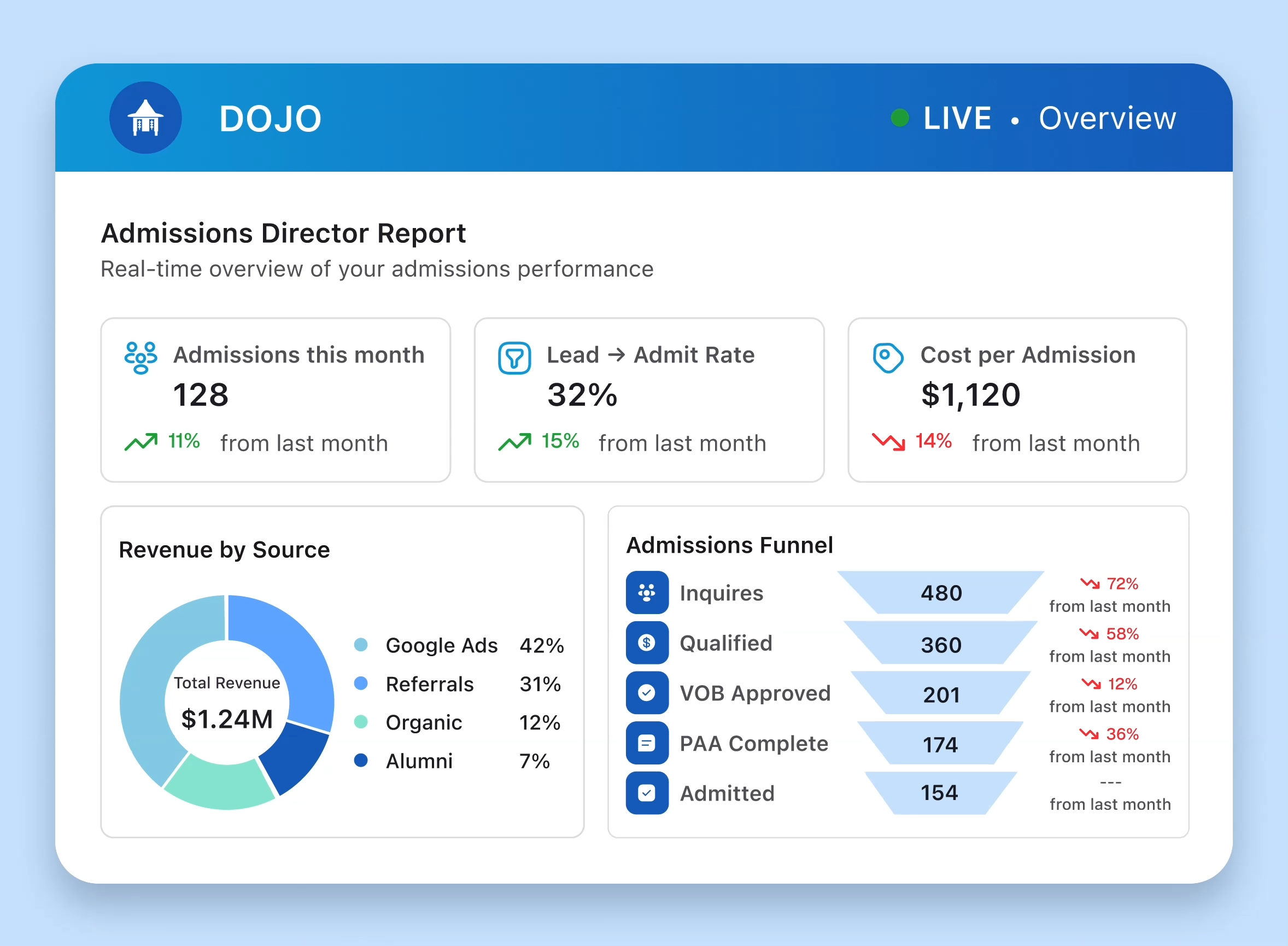Viewport: 1288px width, 946px height.
Task: Click the VOB Approved checkmark icon
Action: pos(647,693)
